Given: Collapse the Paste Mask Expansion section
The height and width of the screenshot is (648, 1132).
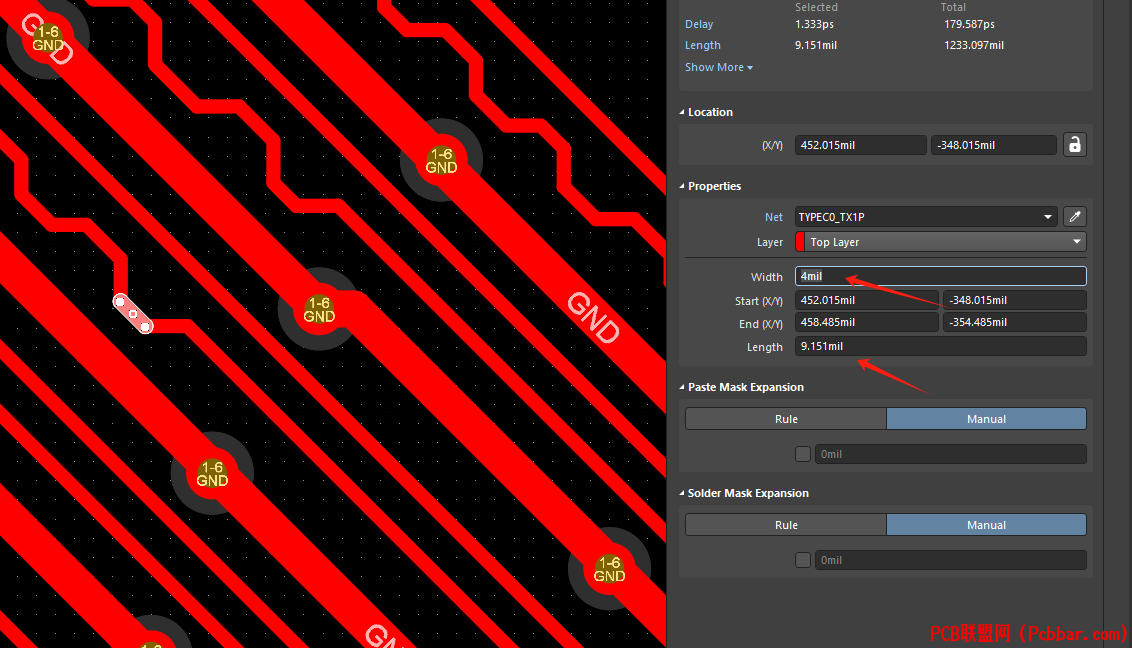Looking at the screenshot, I should point(742,387).
